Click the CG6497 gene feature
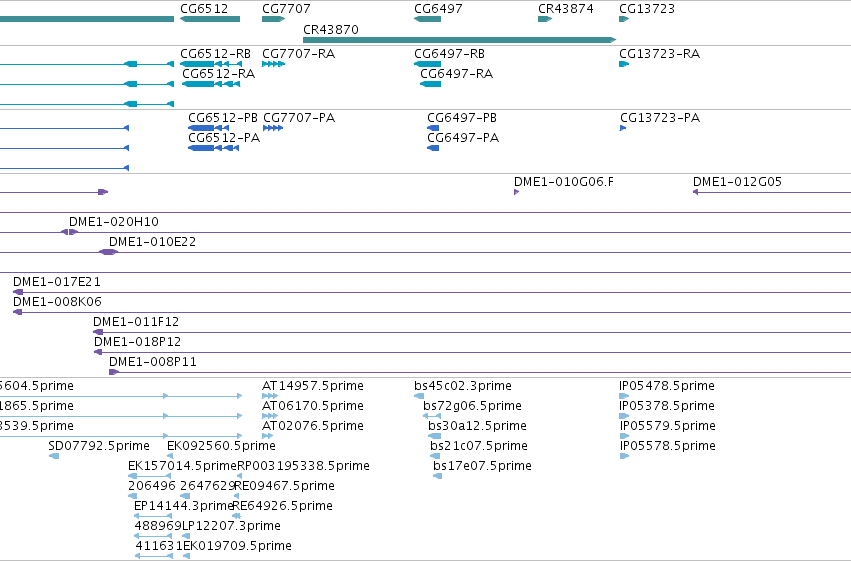Viewport: 851px width, 561px height. coord(428,19)
